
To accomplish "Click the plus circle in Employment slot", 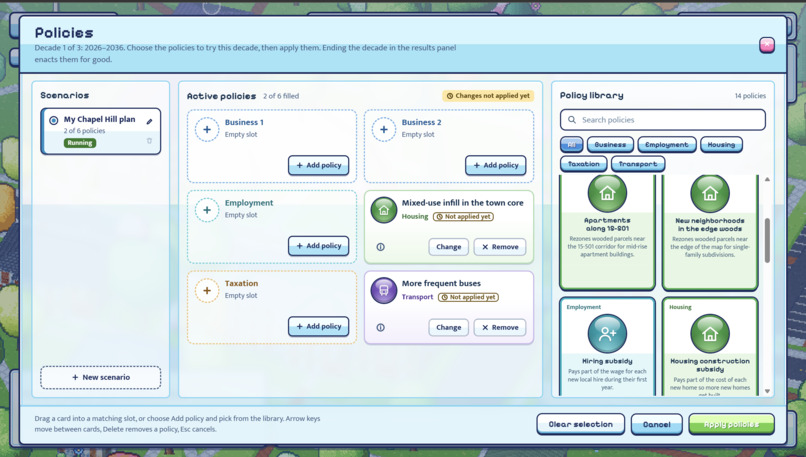I will click(x=207, y=210).
